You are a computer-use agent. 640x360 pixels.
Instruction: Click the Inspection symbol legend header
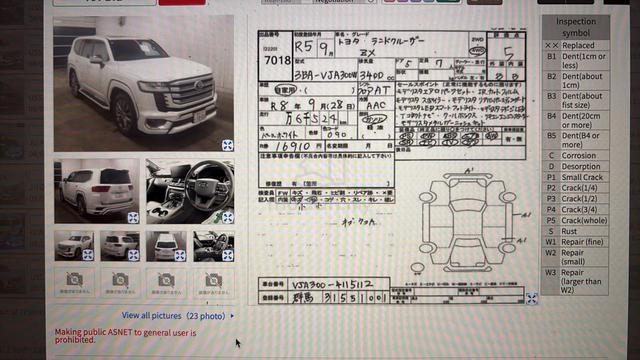pyautogui.click(x=576, y=27)
